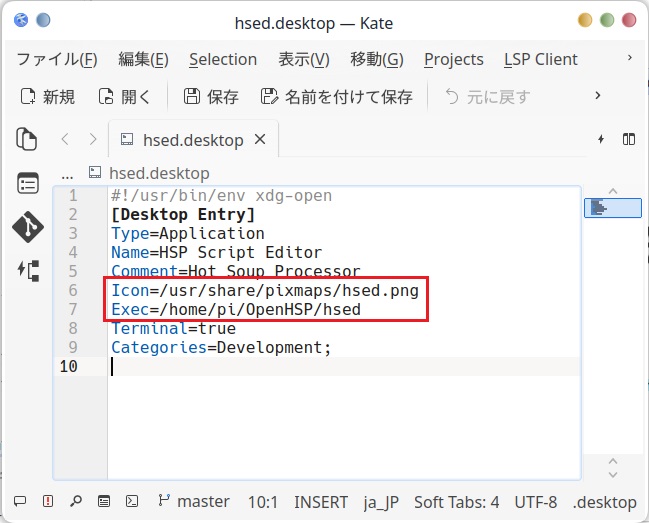Expand the menu bar overflow chevron
This screenshot has width=649, height=523.
click(630, 58)
